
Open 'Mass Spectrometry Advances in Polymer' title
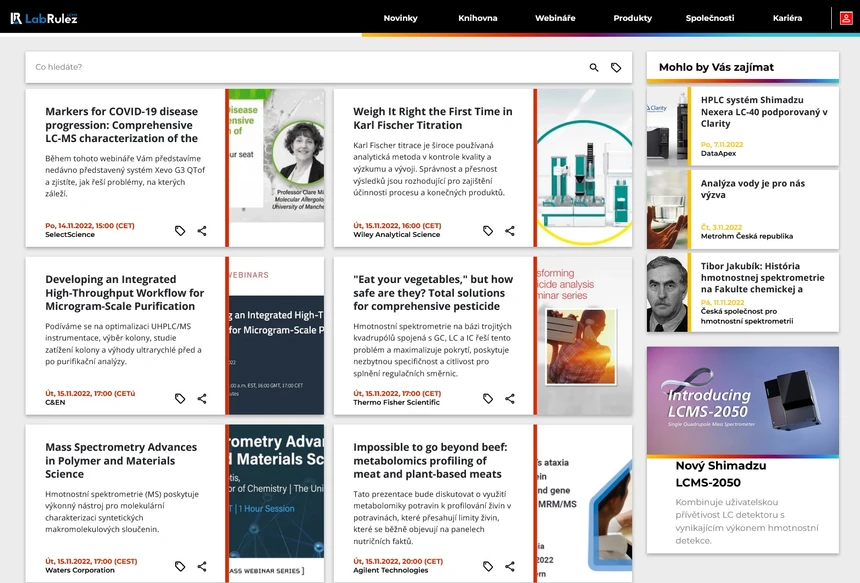[121, 461]
